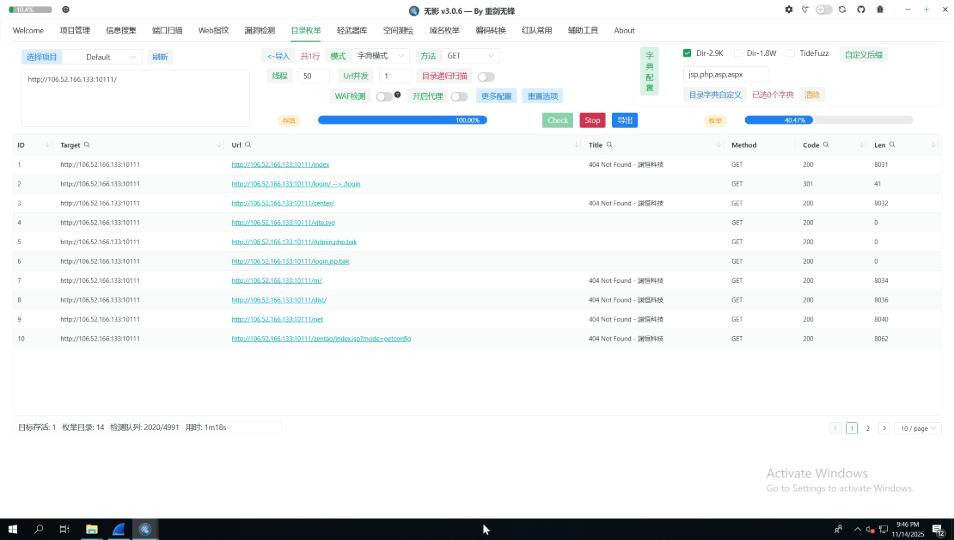954x540 pixels.
Task: Switch to the 辅助工具 tab
Action: click(583, 30)
